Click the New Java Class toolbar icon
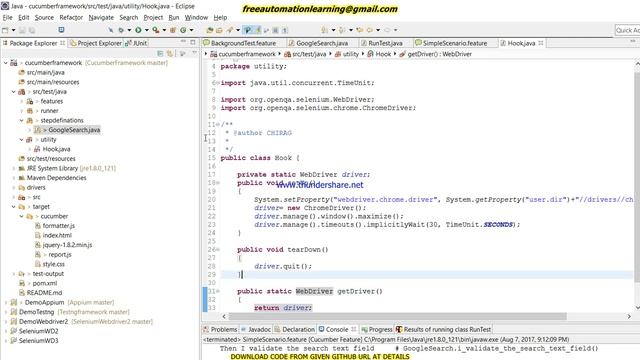 coord(183,30)
